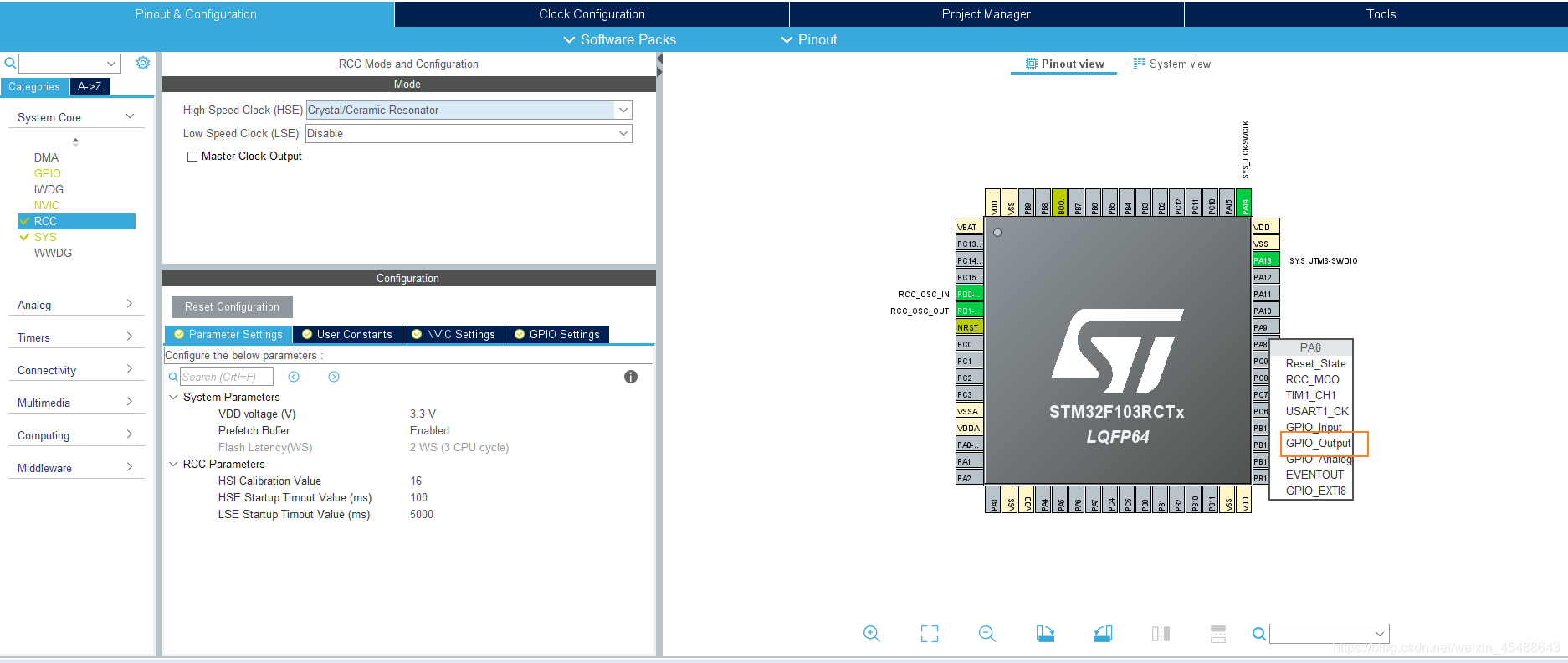
Task: Toggle horizontal split view icon
Action: click(1218, 634)
